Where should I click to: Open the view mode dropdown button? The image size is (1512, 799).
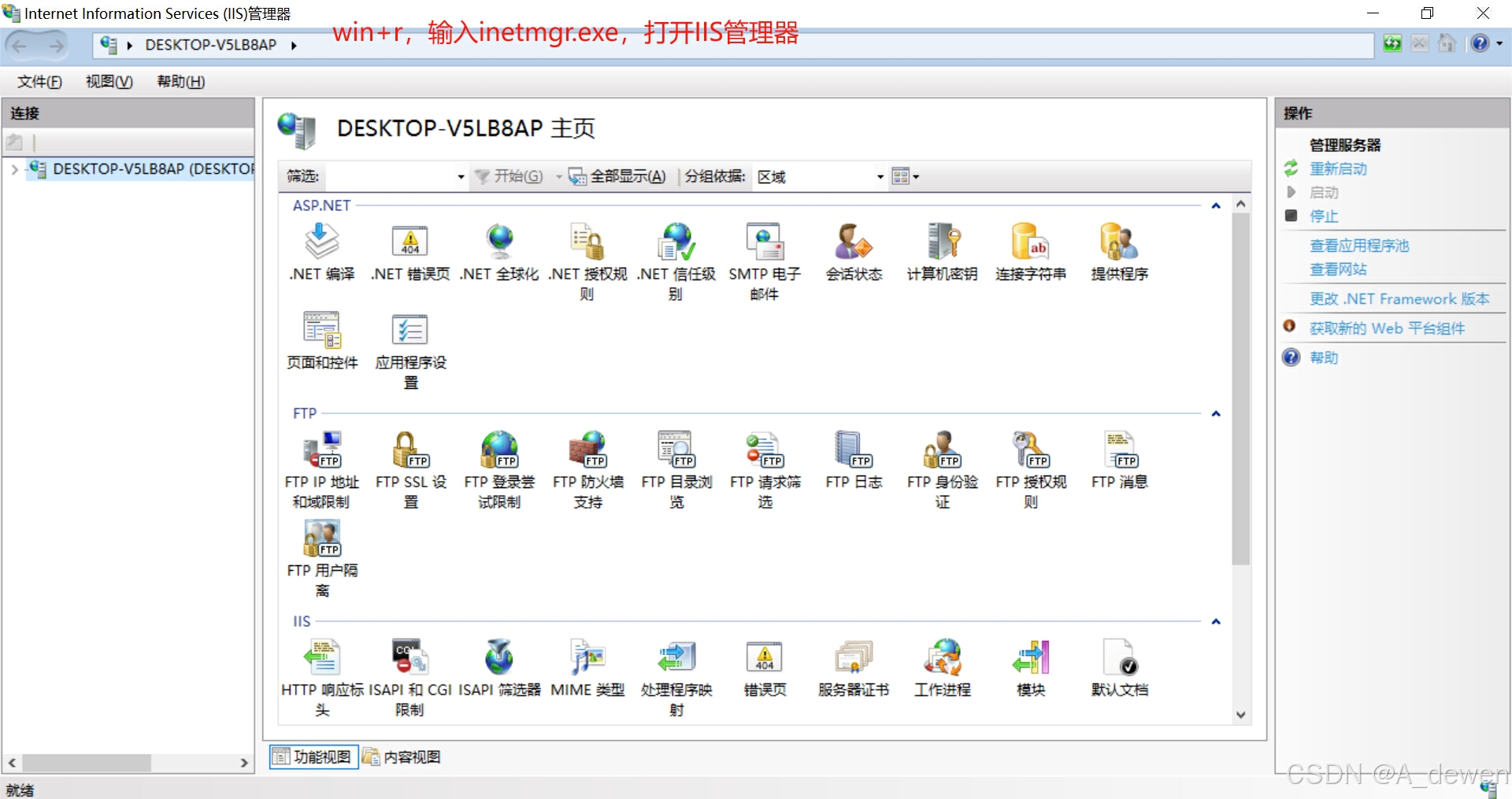(905, 176)
